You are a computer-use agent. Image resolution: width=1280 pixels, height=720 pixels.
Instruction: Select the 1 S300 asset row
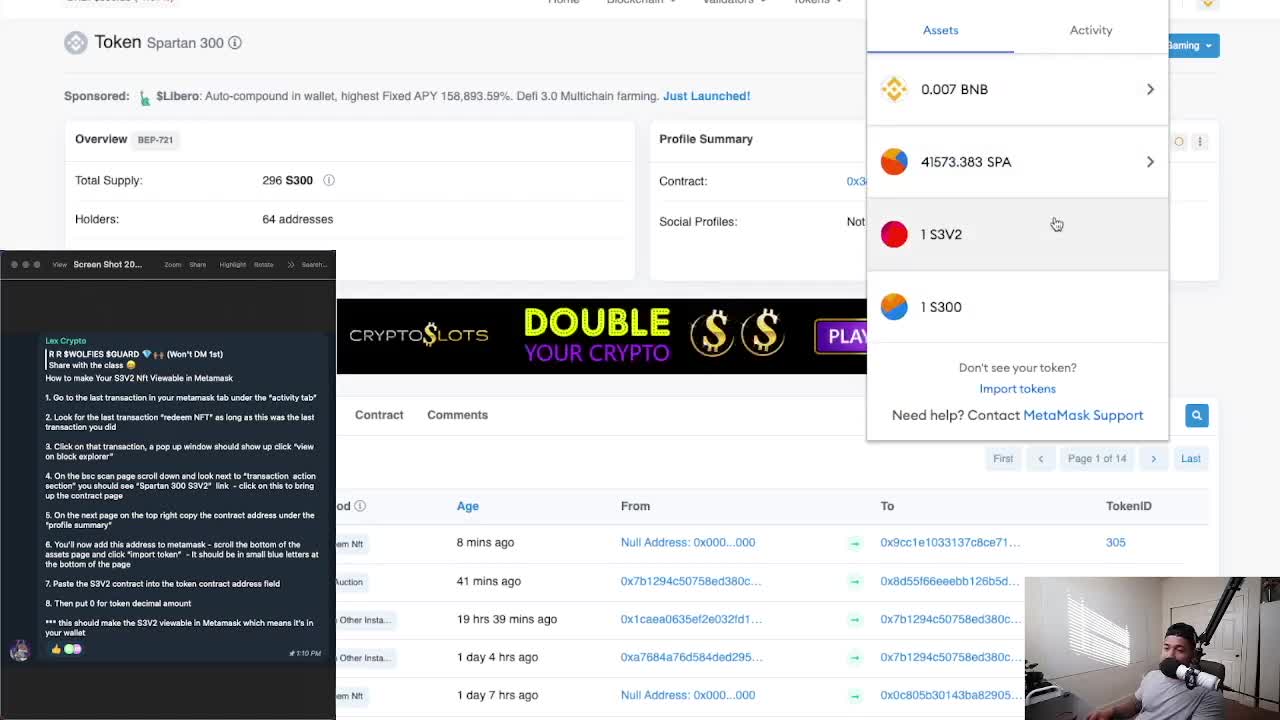coord(1017,307)
